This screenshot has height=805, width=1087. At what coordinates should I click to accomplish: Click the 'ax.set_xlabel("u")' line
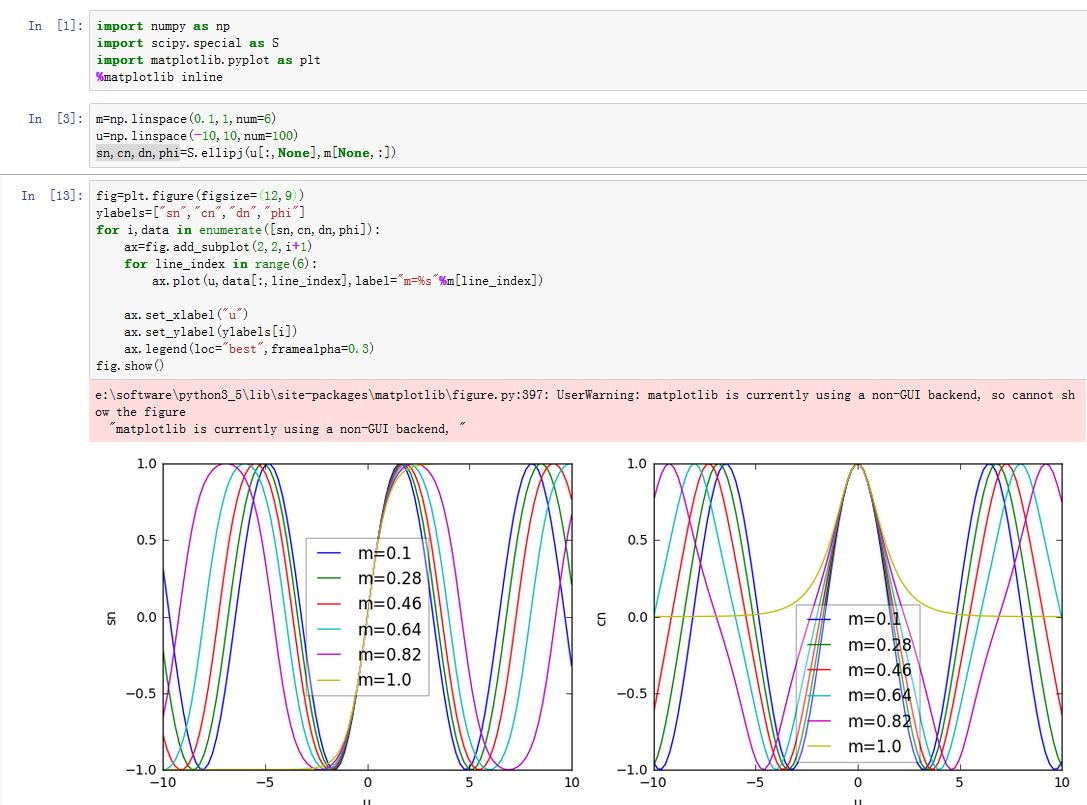pyautogui.click(x=186, y=315)
